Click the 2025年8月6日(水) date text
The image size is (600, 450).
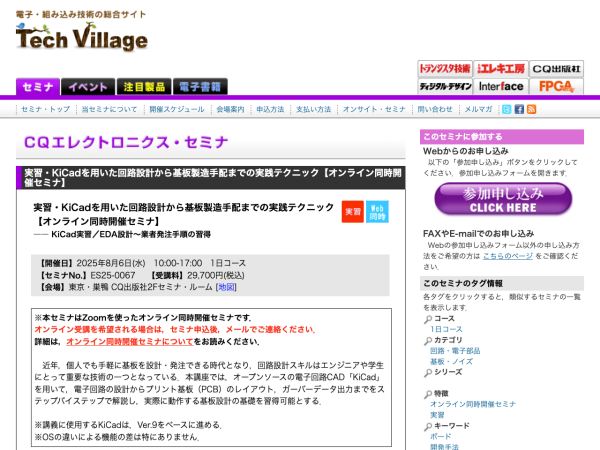[111, 263]
